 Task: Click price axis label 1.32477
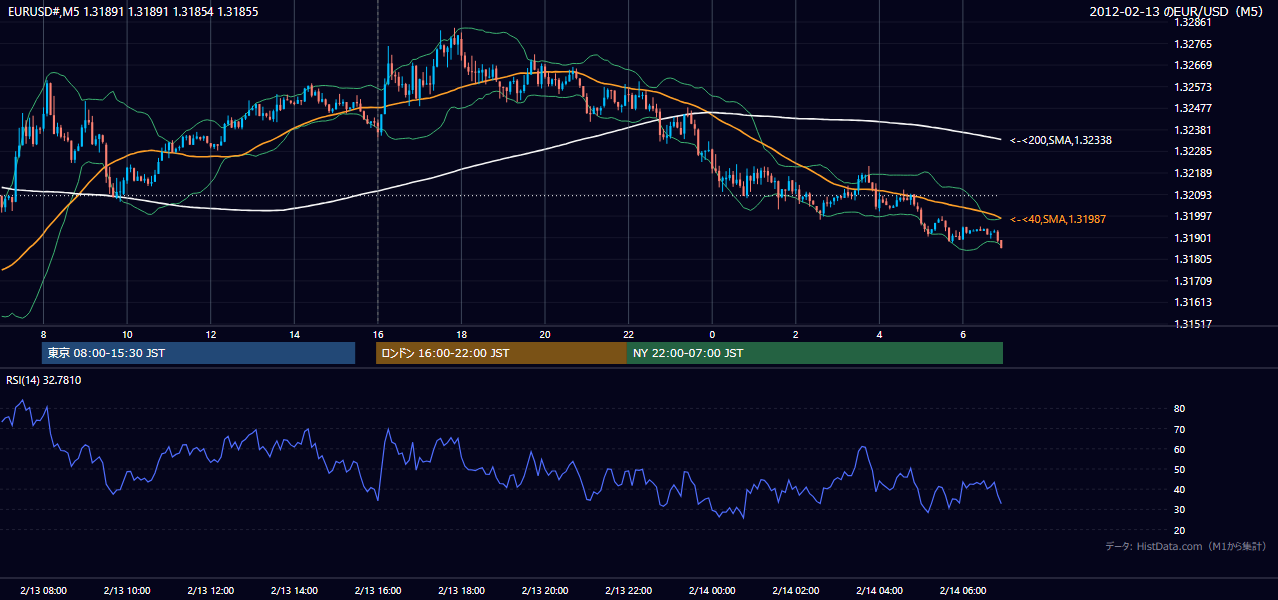(x=1194, y=108)
